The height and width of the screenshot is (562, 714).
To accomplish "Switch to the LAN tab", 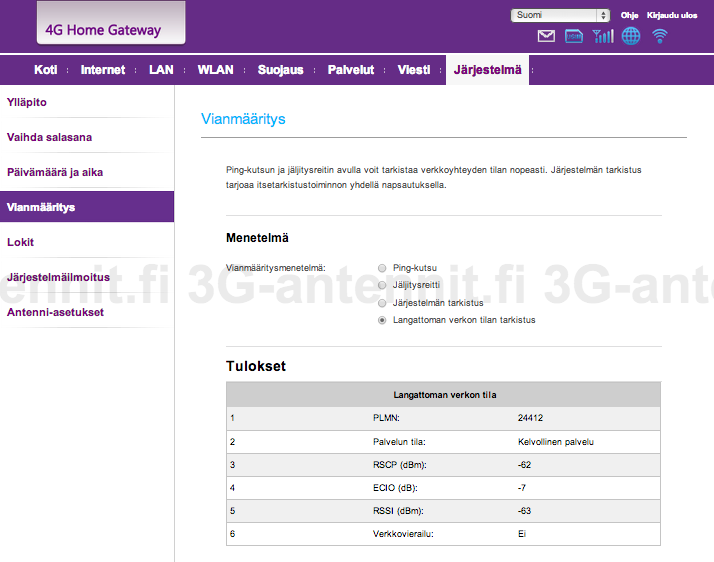I will click(x=161, y=70).
